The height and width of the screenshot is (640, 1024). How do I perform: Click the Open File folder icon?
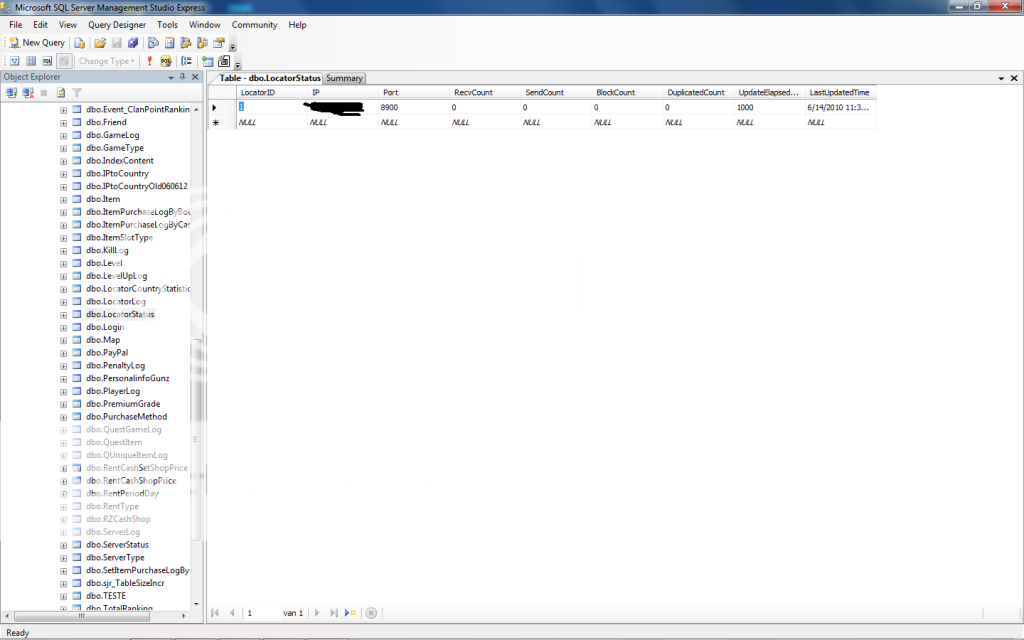coord(99,43)
